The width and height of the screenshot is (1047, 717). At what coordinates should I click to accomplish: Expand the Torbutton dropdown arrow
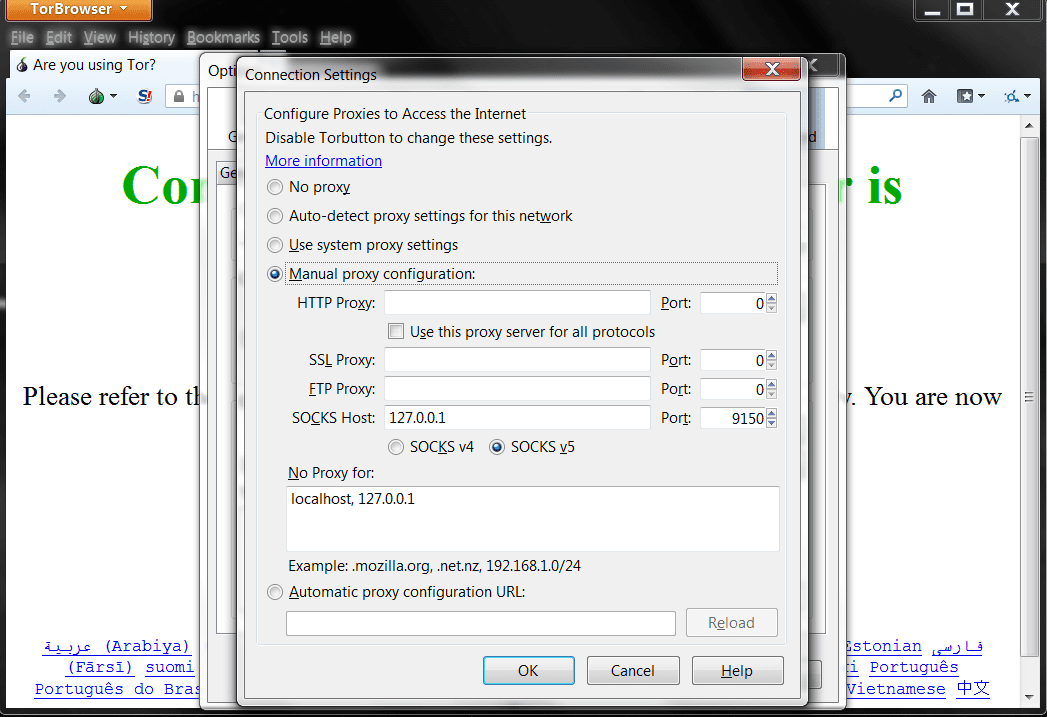114,96
